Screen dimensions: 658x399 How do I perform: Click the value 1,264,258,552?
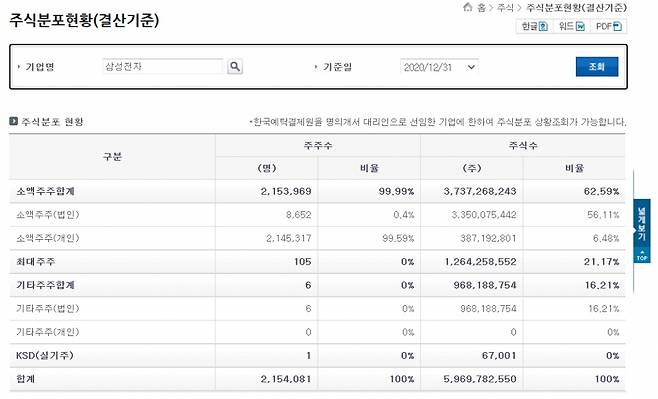[480, 262]
